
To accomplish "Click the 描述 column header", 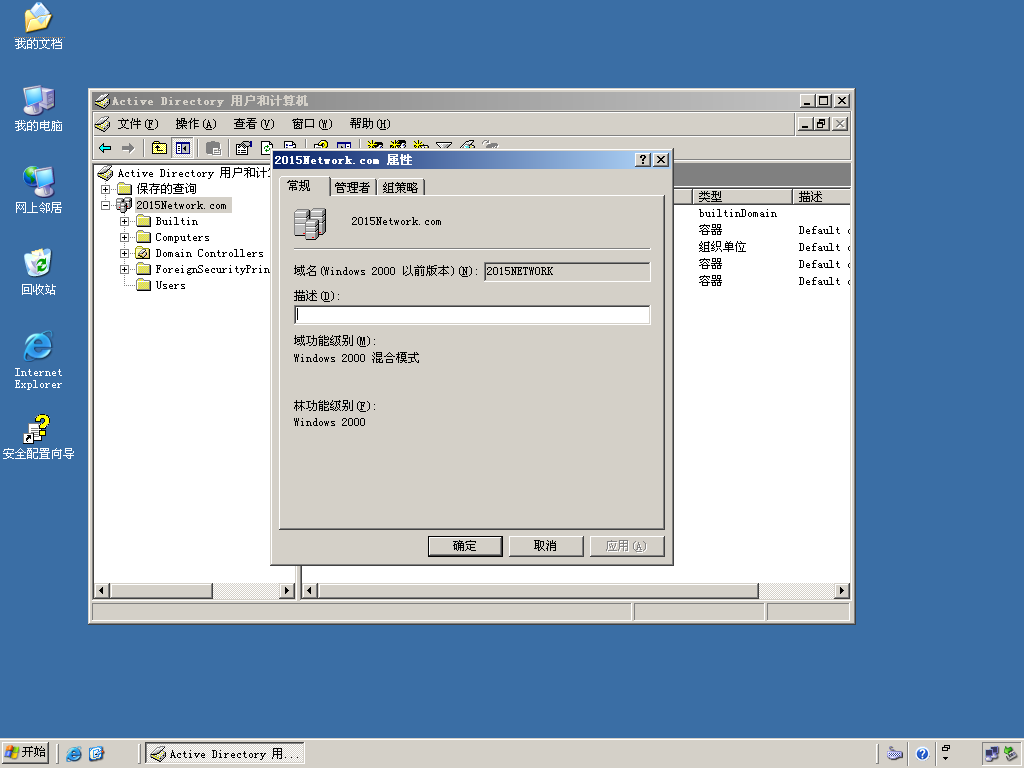I will (822, 197).
